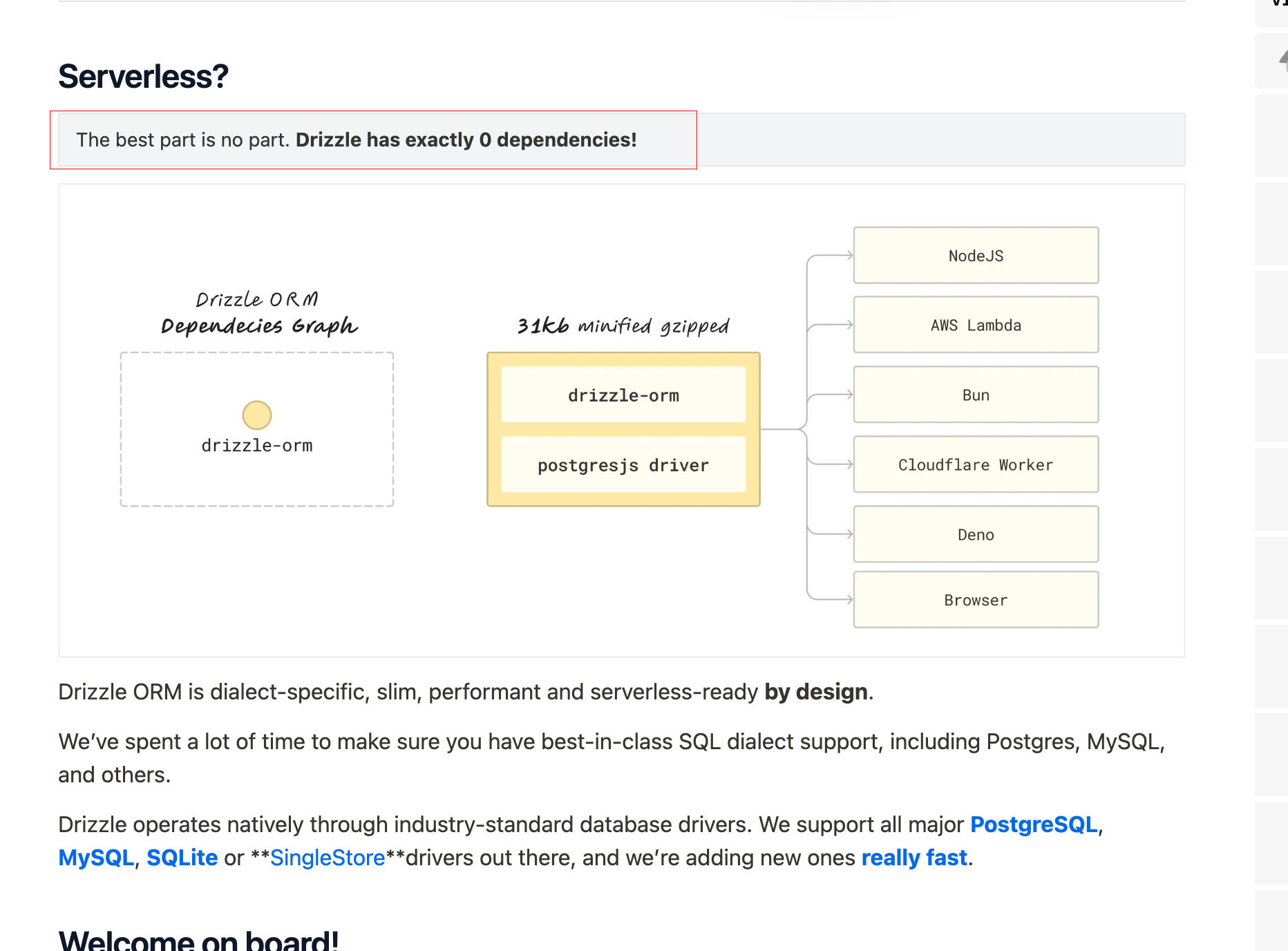This screenshot has width=1288, height=951.
Task: Click the Deno runtime box
Action: coord(976,535)
